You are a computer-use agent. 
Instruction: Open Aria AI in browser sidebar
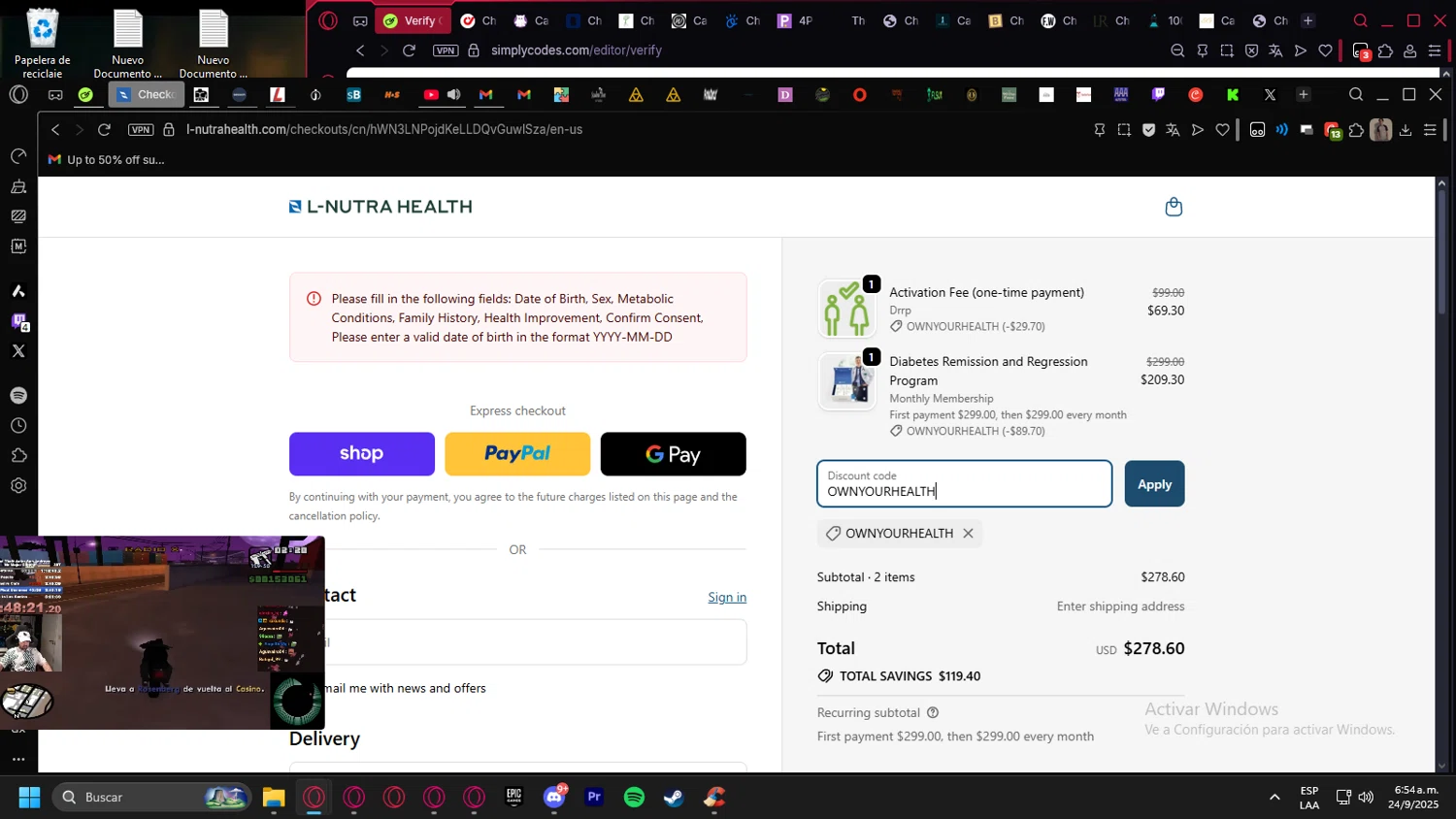[18, 291]
